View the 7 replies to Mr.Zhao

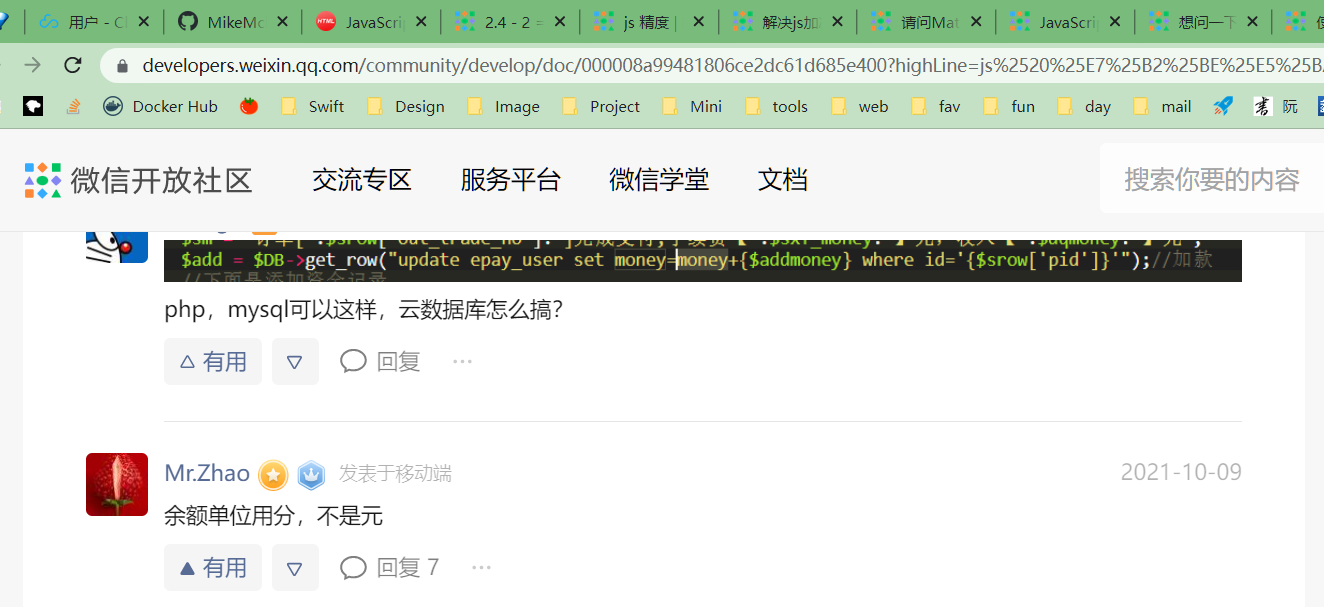pyautogui.click(x=389, y=567)
